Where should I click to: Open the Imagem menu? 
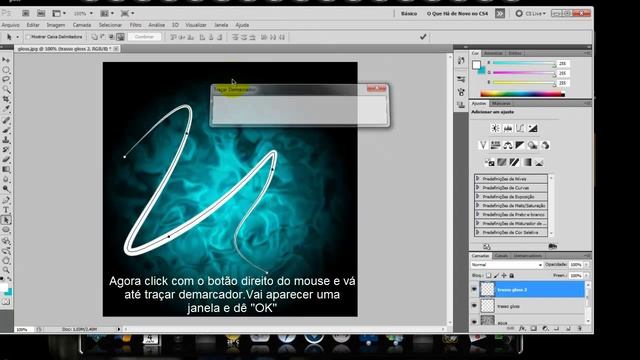(56, 25)
